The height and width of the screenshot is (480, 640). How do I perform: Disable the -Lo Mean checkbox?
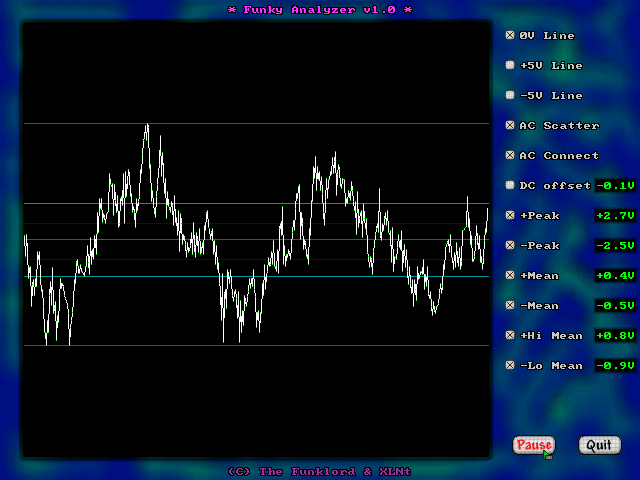[x=510, y=366]
